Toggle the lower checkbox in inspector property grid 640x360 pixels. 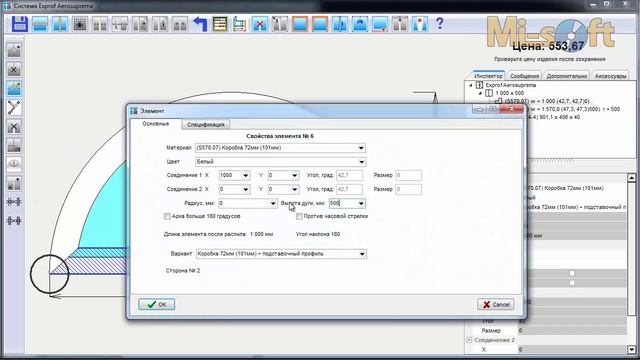pyautogui.click(x=572, y=283)
